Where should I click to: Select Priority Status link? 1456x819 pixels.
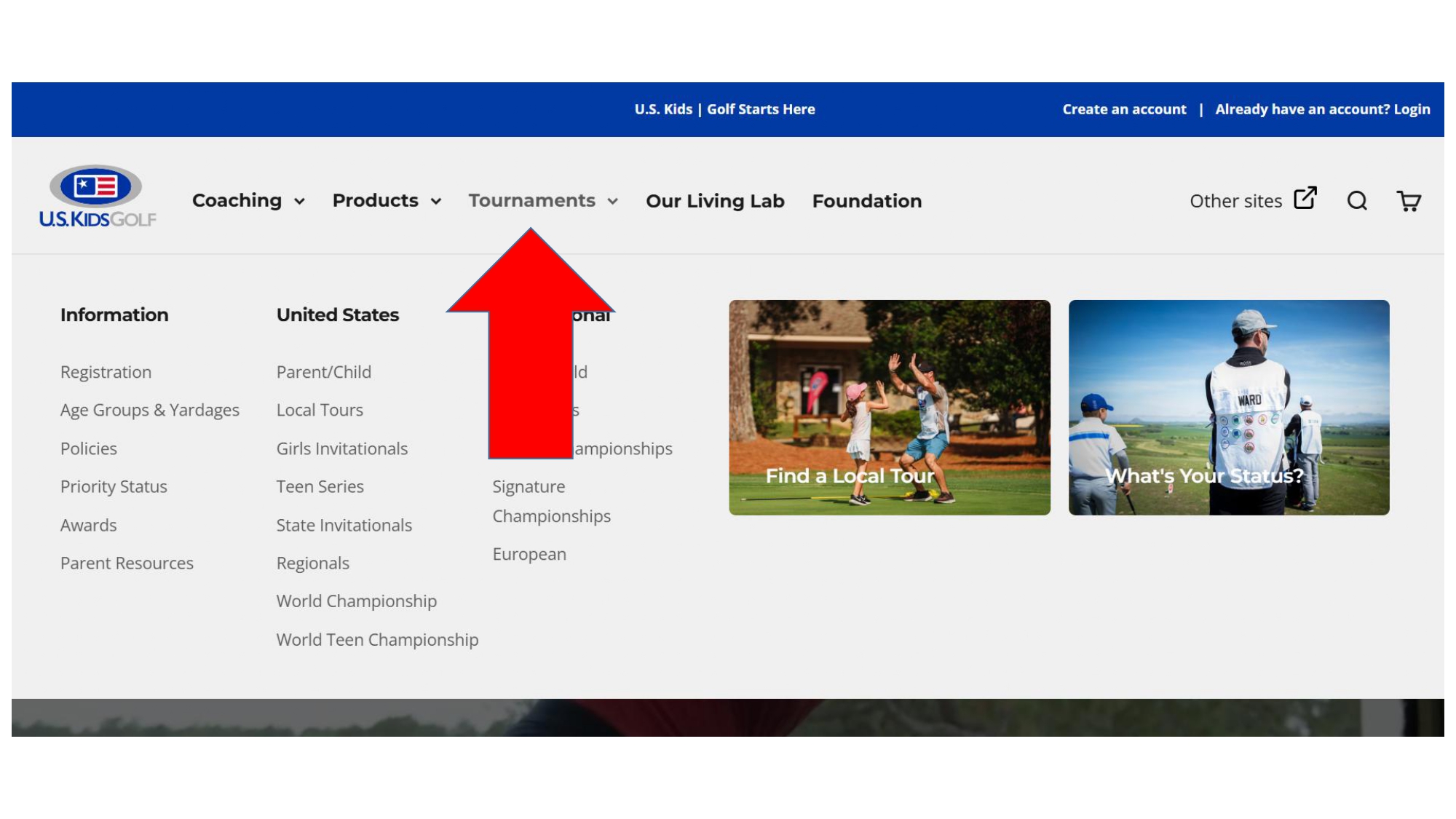[114, 486]
